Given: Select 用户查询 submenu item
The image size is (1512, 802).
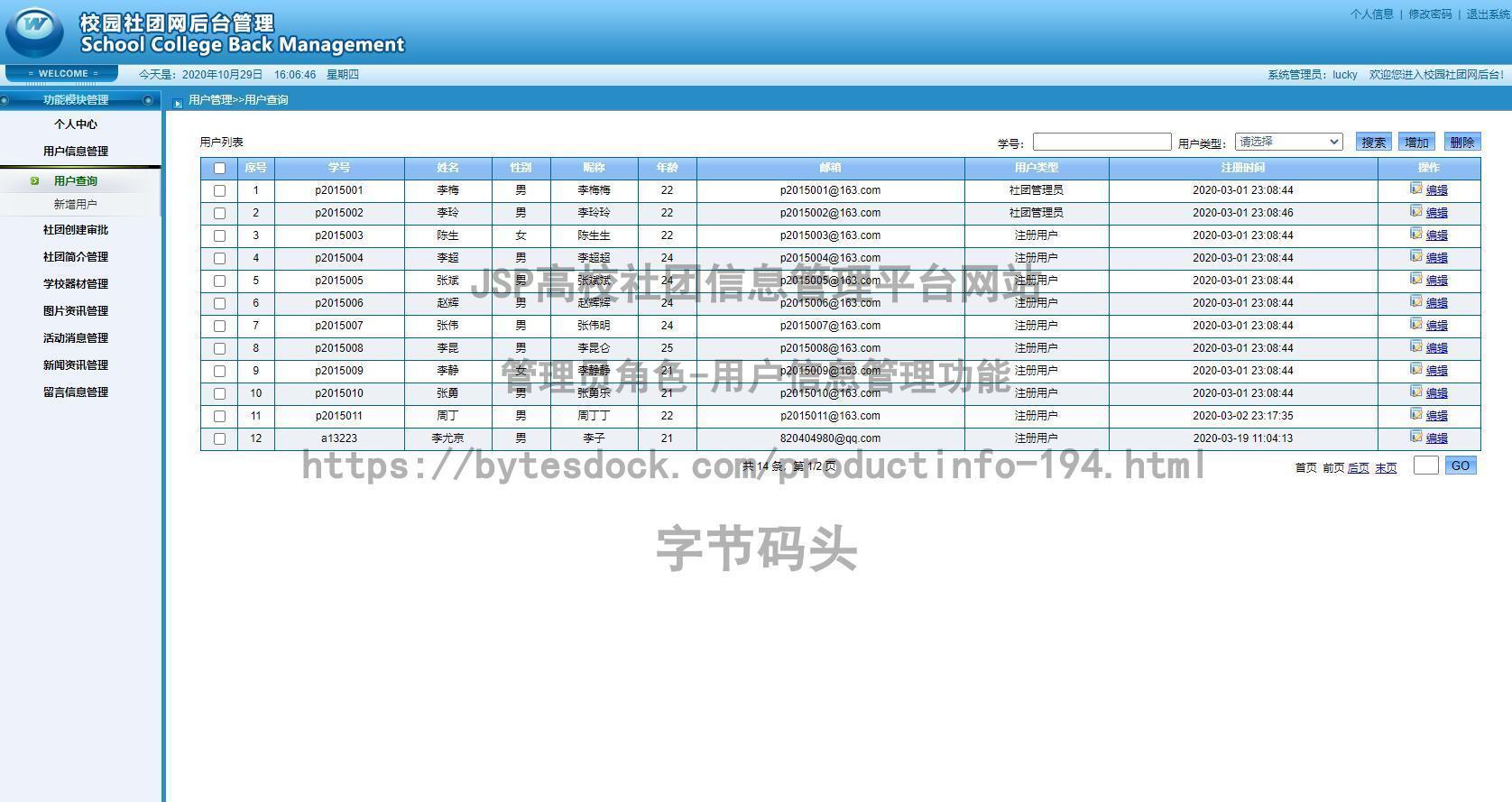Looking at the screenshot, I should [76, 180].
